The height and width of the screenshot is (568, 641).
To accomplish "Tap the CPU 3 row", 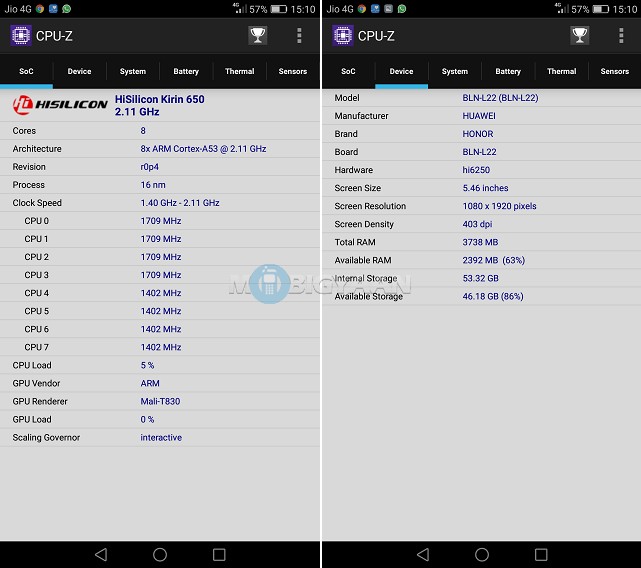I will click(x=160, y=275).
